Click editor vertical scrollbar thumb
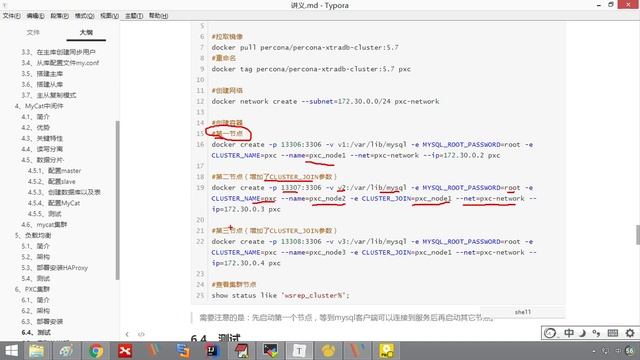 638,234
